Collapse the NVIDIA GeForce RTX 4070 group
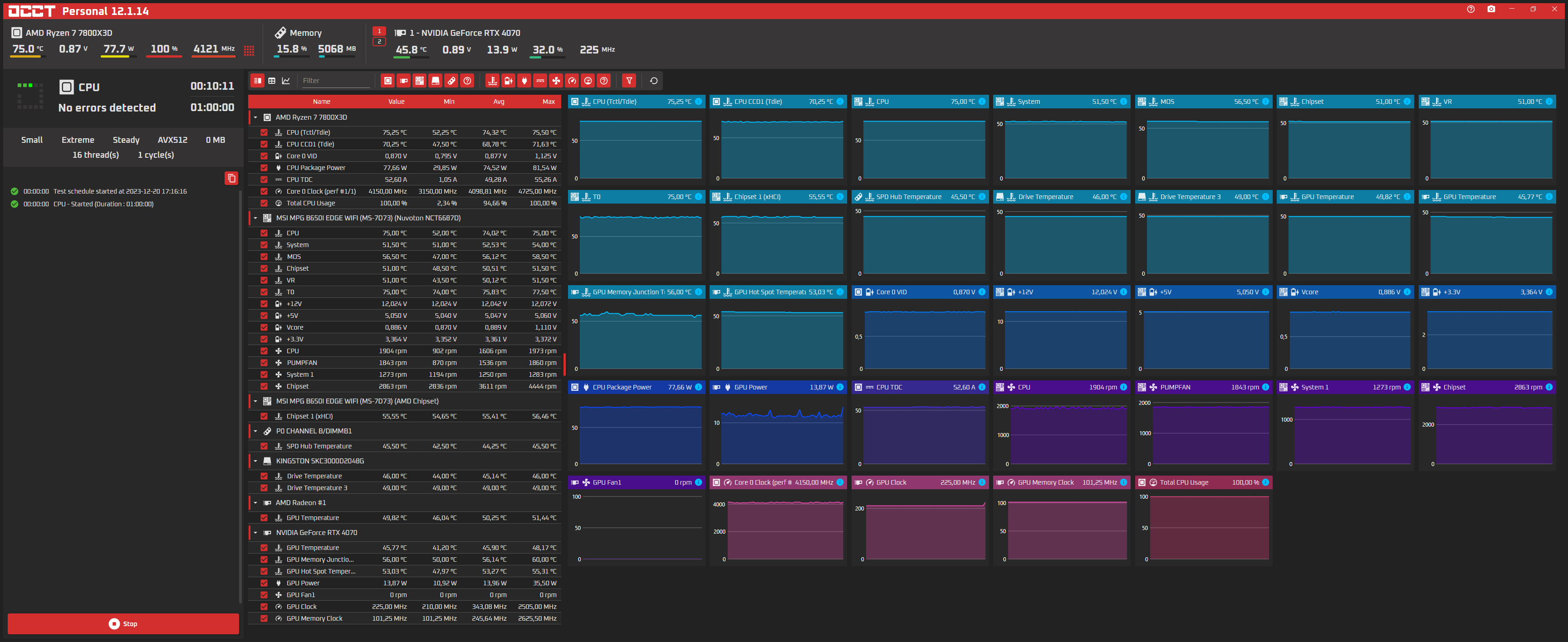The width and height of the screenshot is (1568, 642). click(x=255, y=532)
